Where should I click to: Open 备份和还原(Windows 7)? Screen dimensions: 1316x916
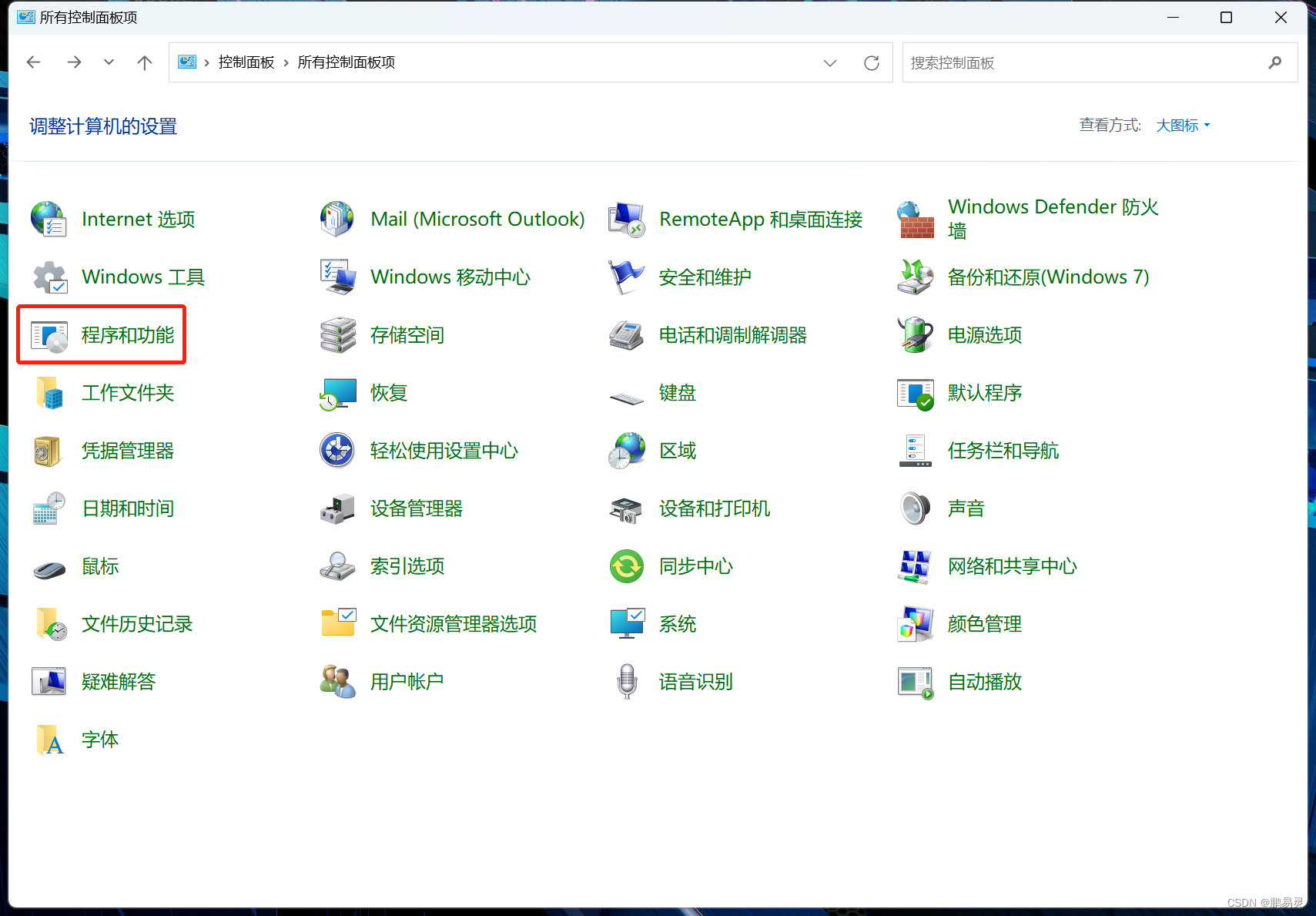click(1048, 277)
